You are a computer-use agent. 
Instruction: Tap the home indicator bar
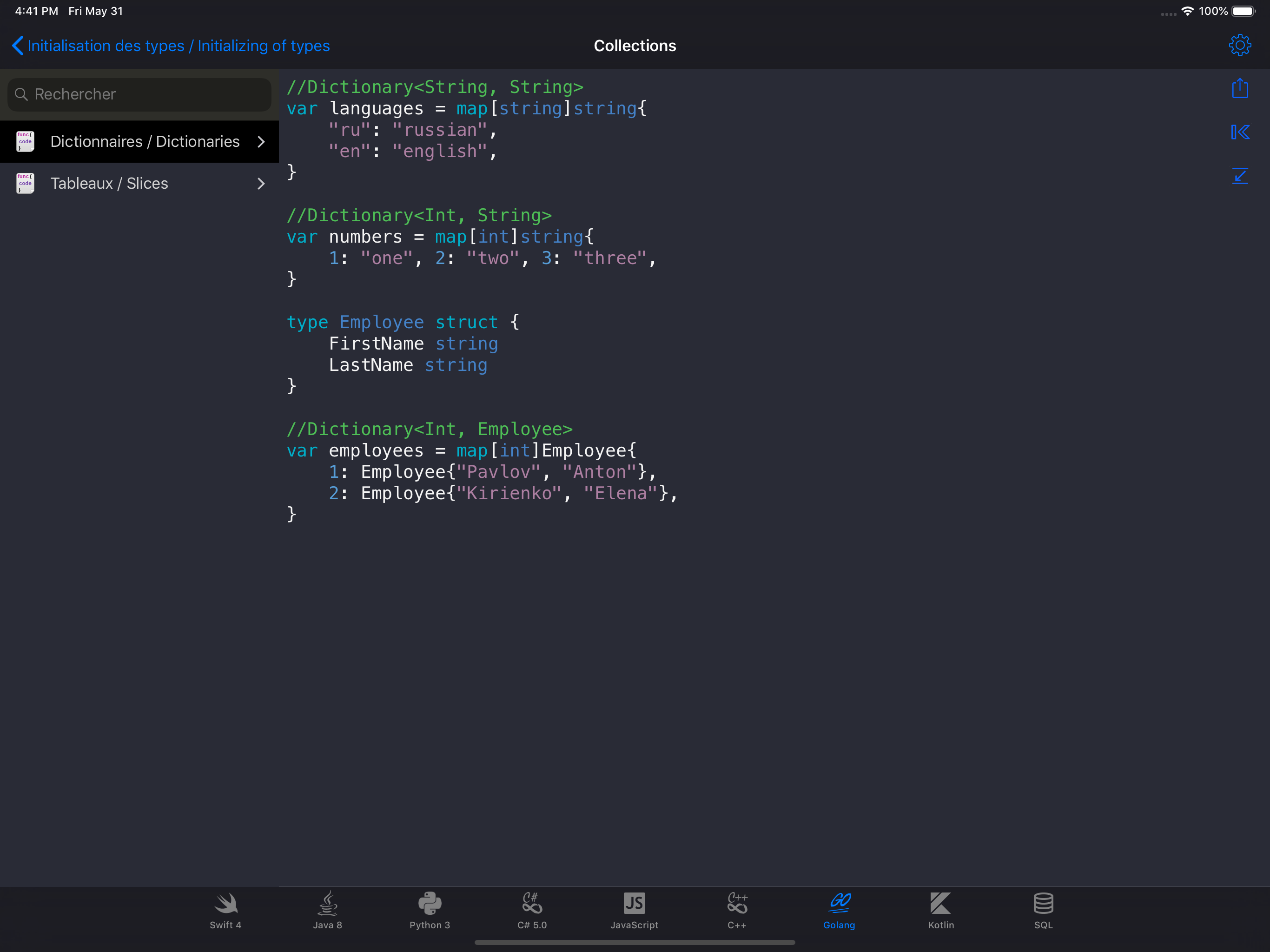[635, 942]
